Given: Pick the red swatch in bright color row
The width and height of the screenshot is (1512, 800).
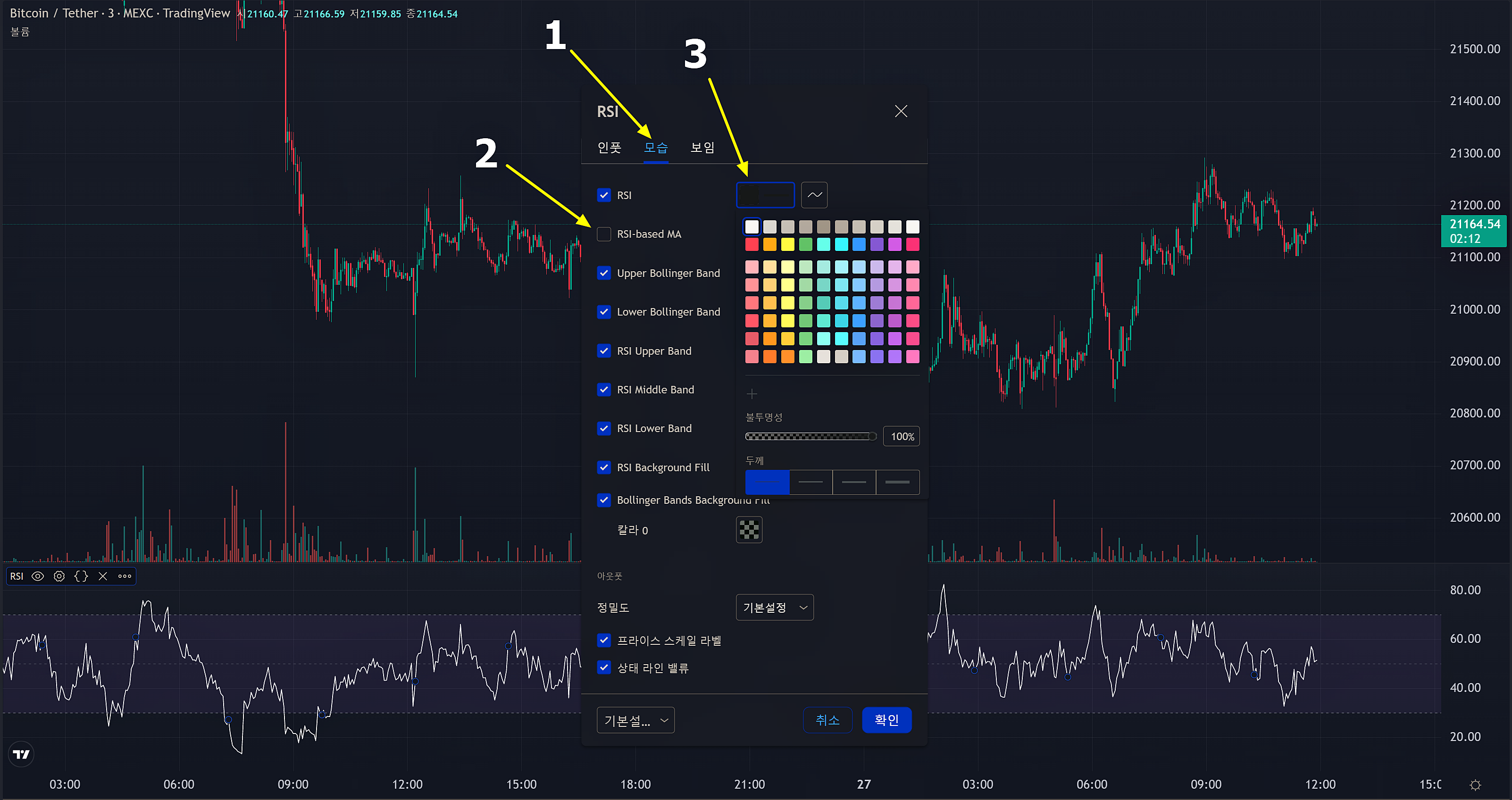Looking at the screenshot, I should click(752, 244).
